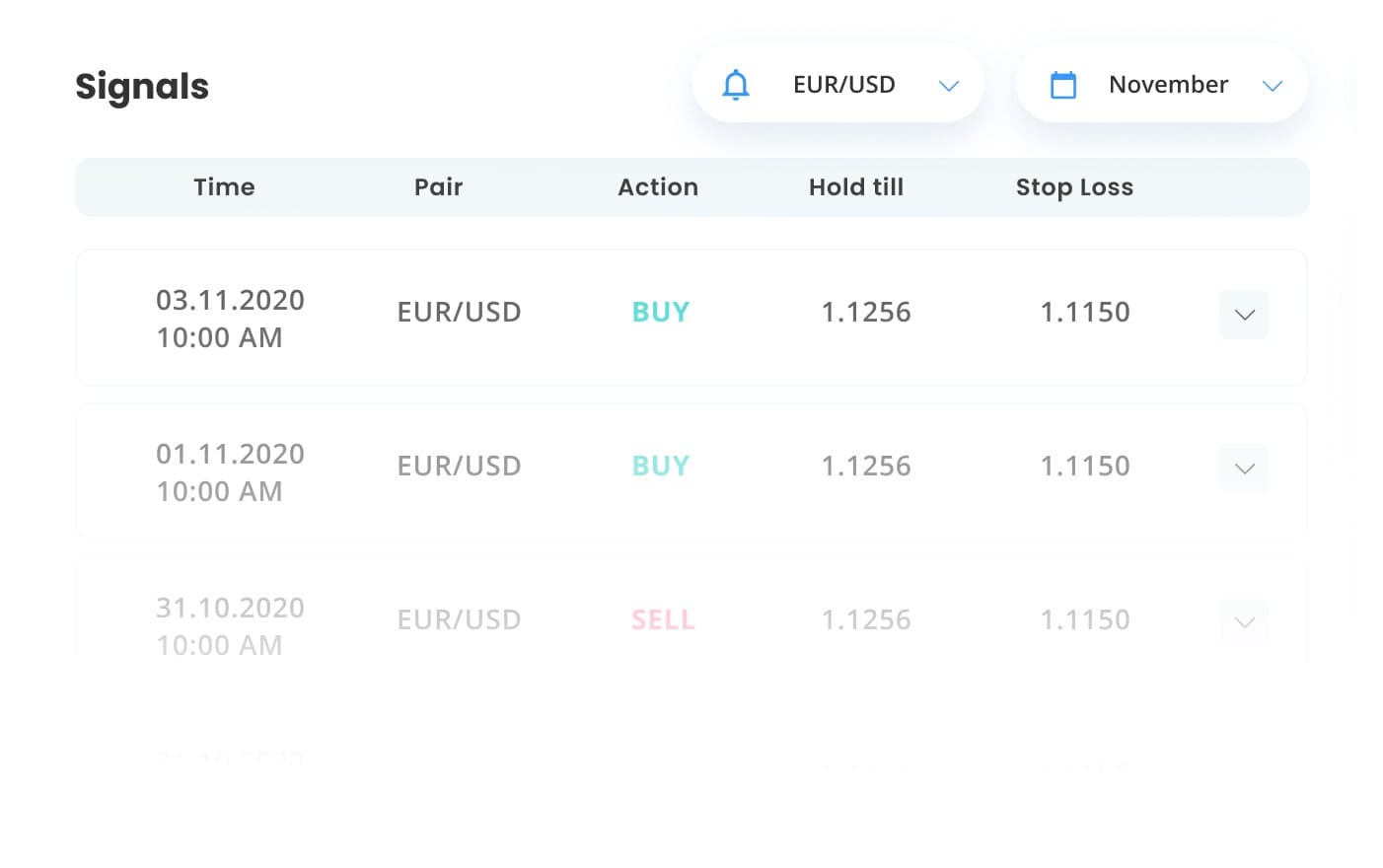
Task: Expand the 03.11.2020 signal row
Action: (1244, 315)
